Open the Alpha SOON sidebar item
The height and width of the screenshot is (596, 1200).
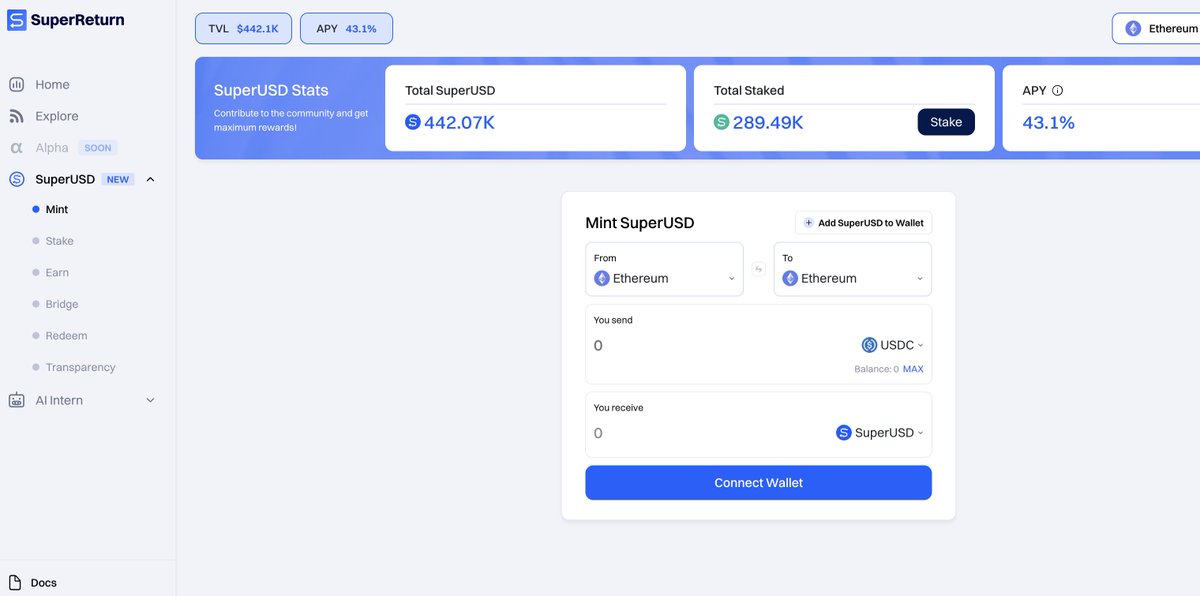(x=62, y=148)
